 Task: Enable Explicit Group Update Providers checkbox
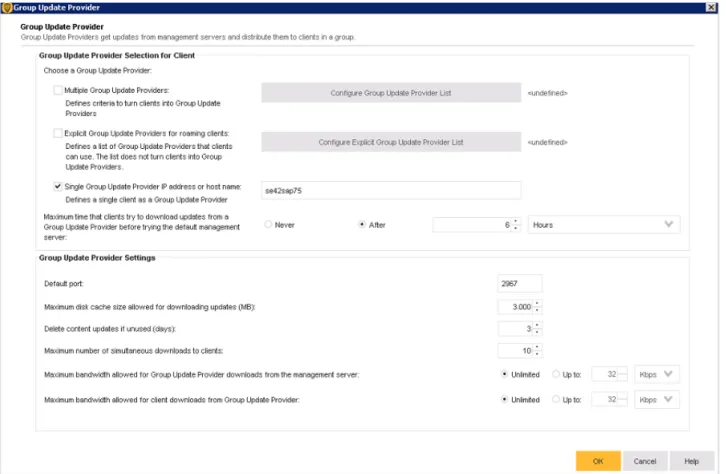click(x=58, y=133)
